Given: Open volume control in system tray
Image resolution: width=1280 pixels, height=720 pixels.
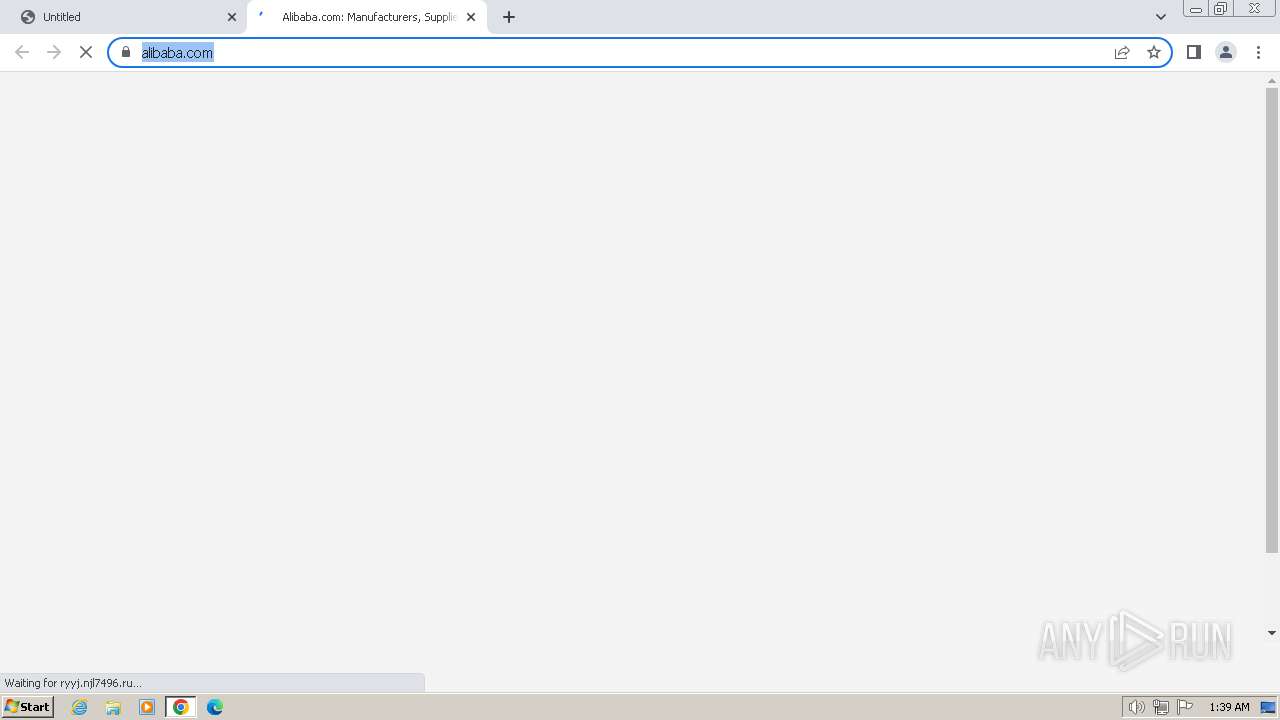Looking at the screenshot, I should point(1136,707).
